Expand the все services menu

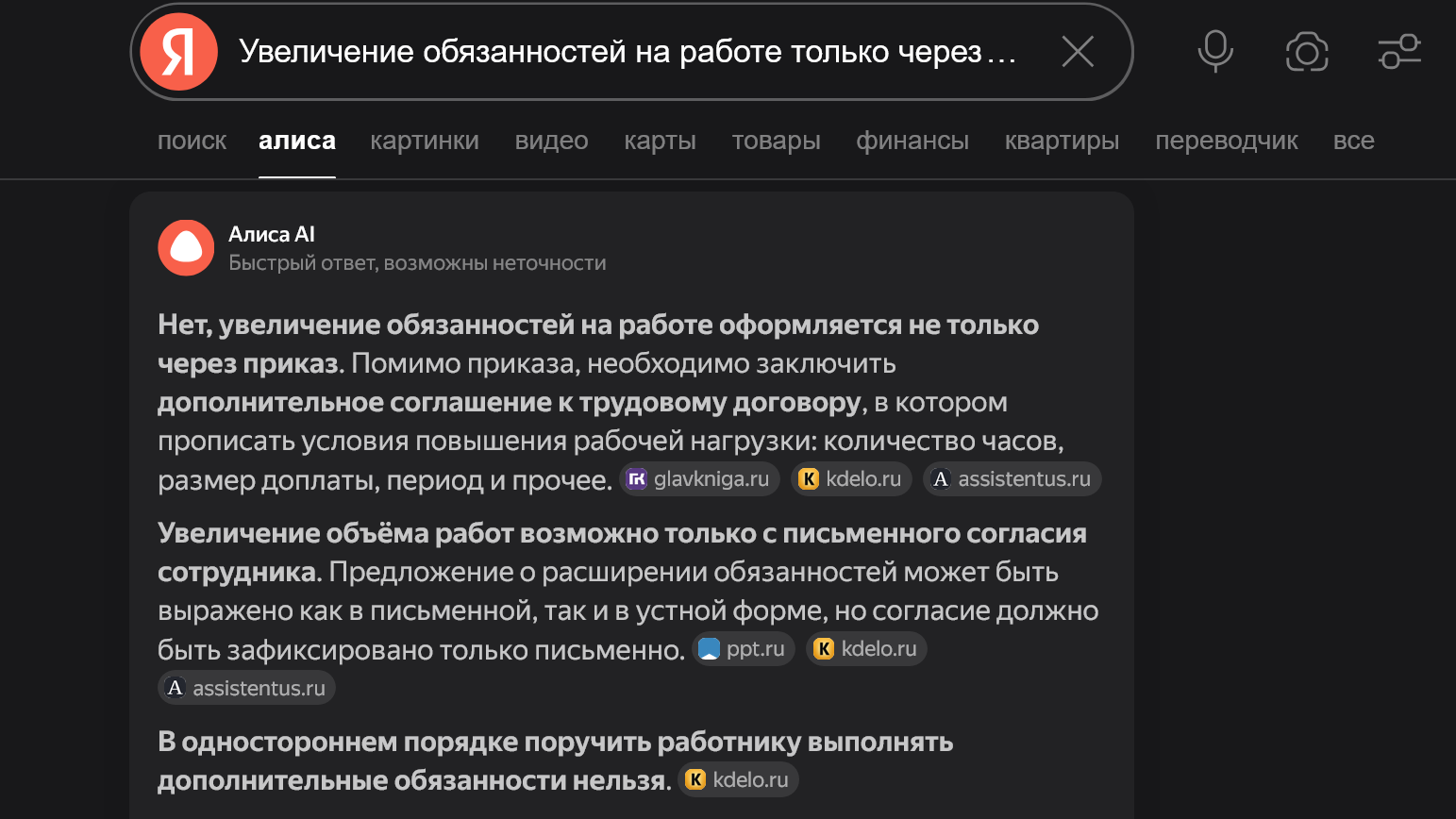coord(1353,141)
